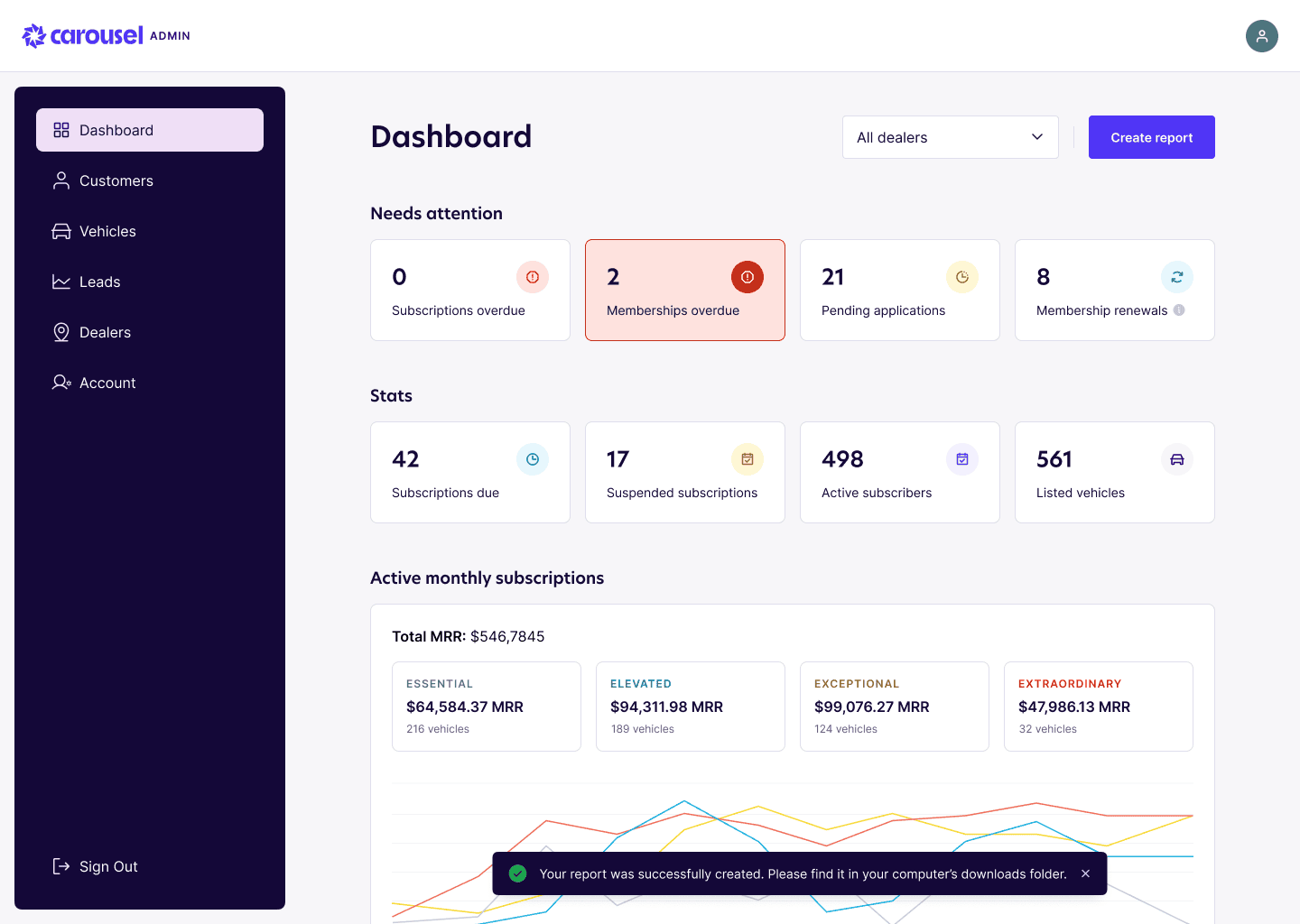
Task: Click the Suspended subscriptions calendar icon
Action: (747, 459)
